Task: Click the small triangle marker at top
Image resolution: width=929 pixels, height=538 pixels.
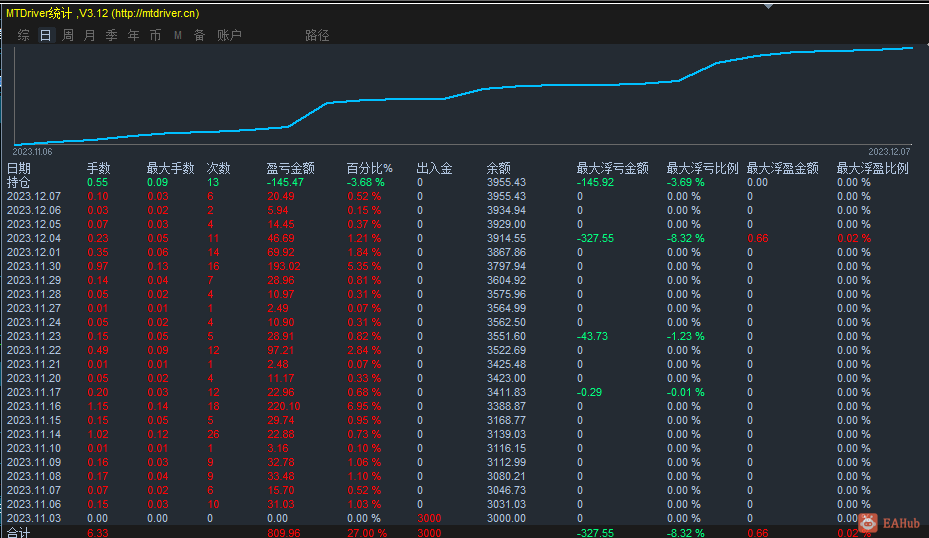Action: coord(768,6)
